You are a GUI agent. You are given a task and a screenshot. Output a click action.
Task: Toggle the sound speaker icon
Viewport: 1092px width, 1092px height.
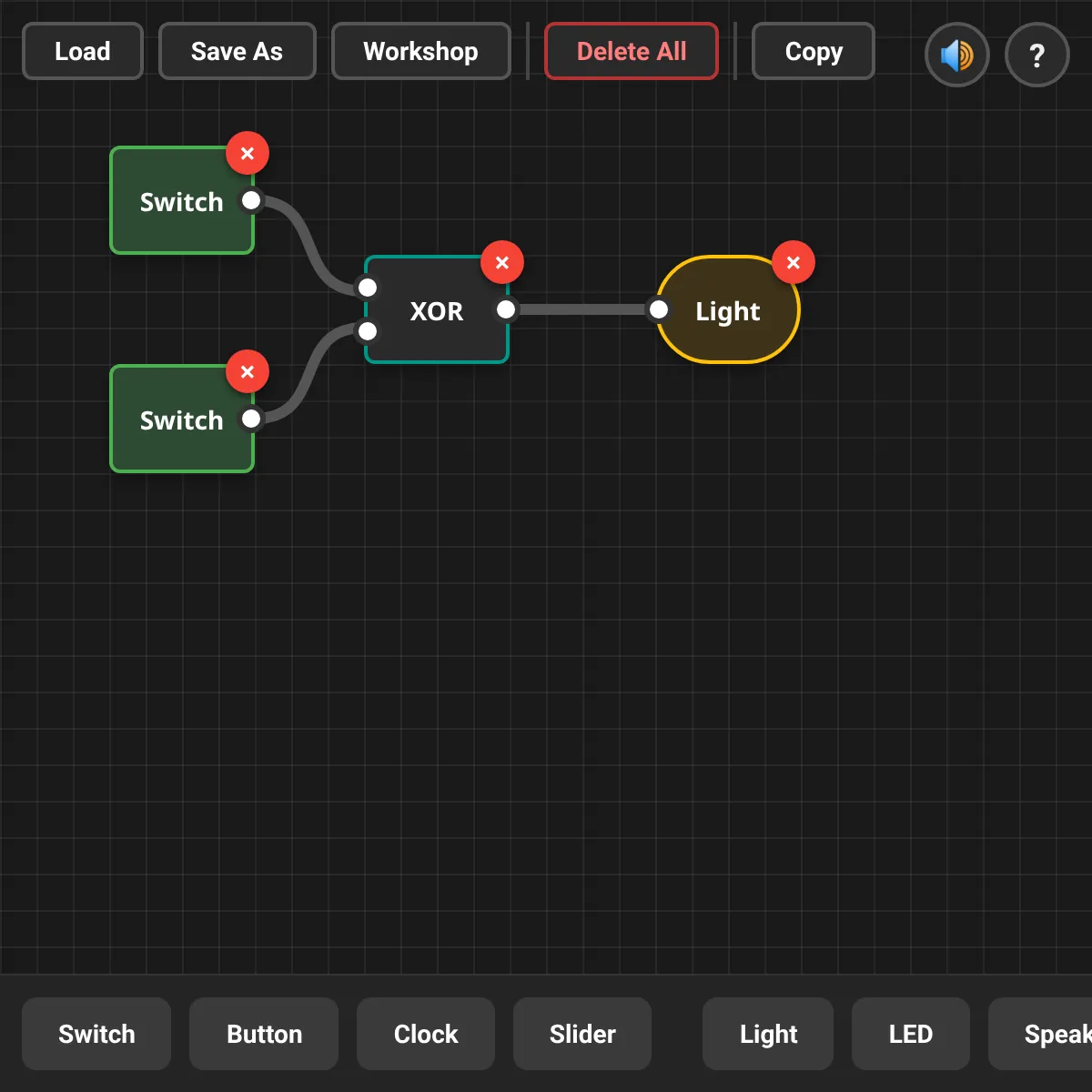[956, 56]
